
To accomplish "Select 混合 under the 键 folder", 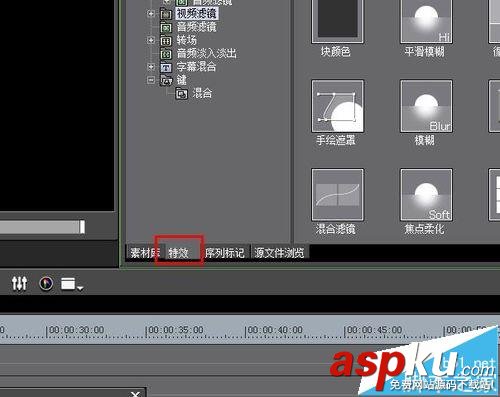I will (202, 93).
